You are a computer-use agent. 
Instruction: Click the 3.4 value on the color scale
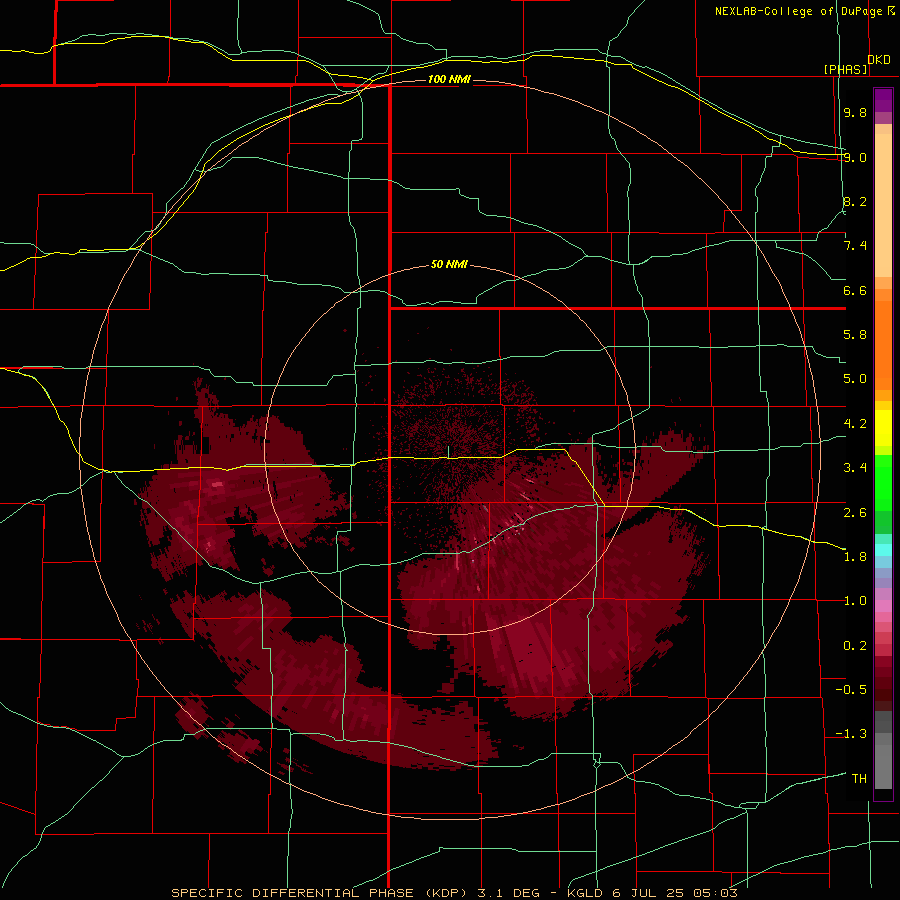coord(855,468)
